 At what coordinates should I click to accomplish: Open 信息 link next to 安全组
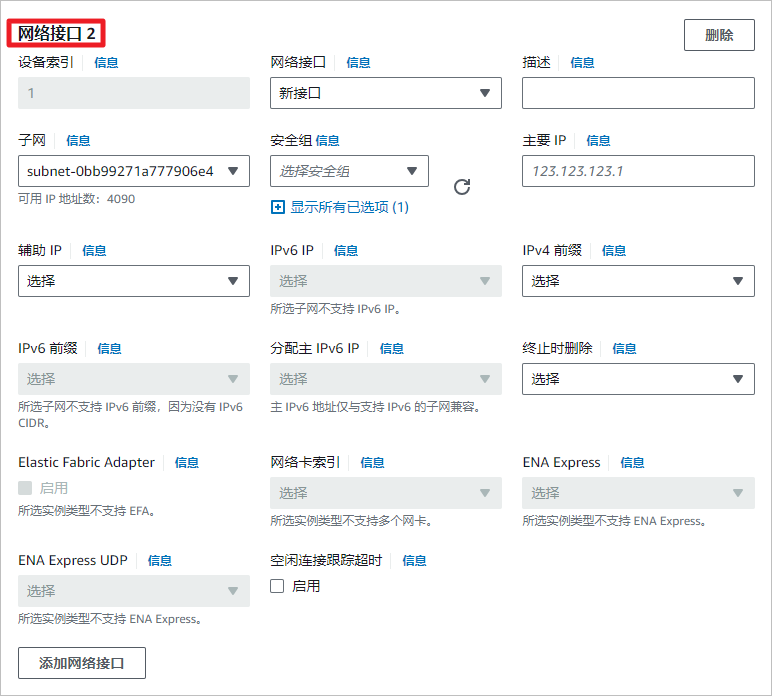(327, 141)
